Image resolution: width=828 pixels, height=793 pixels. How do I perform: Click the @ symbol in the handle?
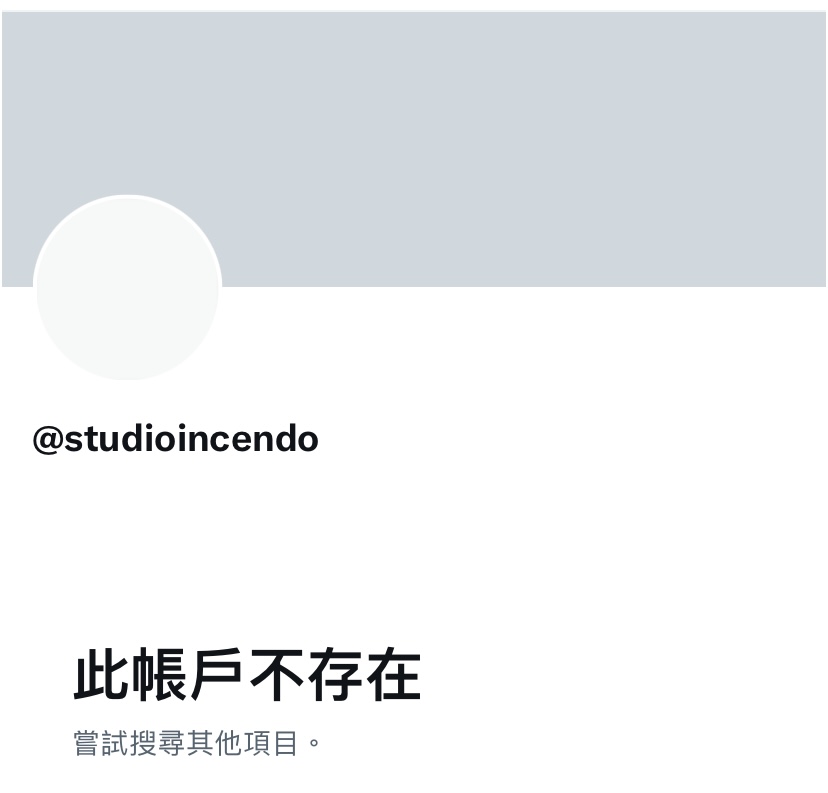click(48, 440)
